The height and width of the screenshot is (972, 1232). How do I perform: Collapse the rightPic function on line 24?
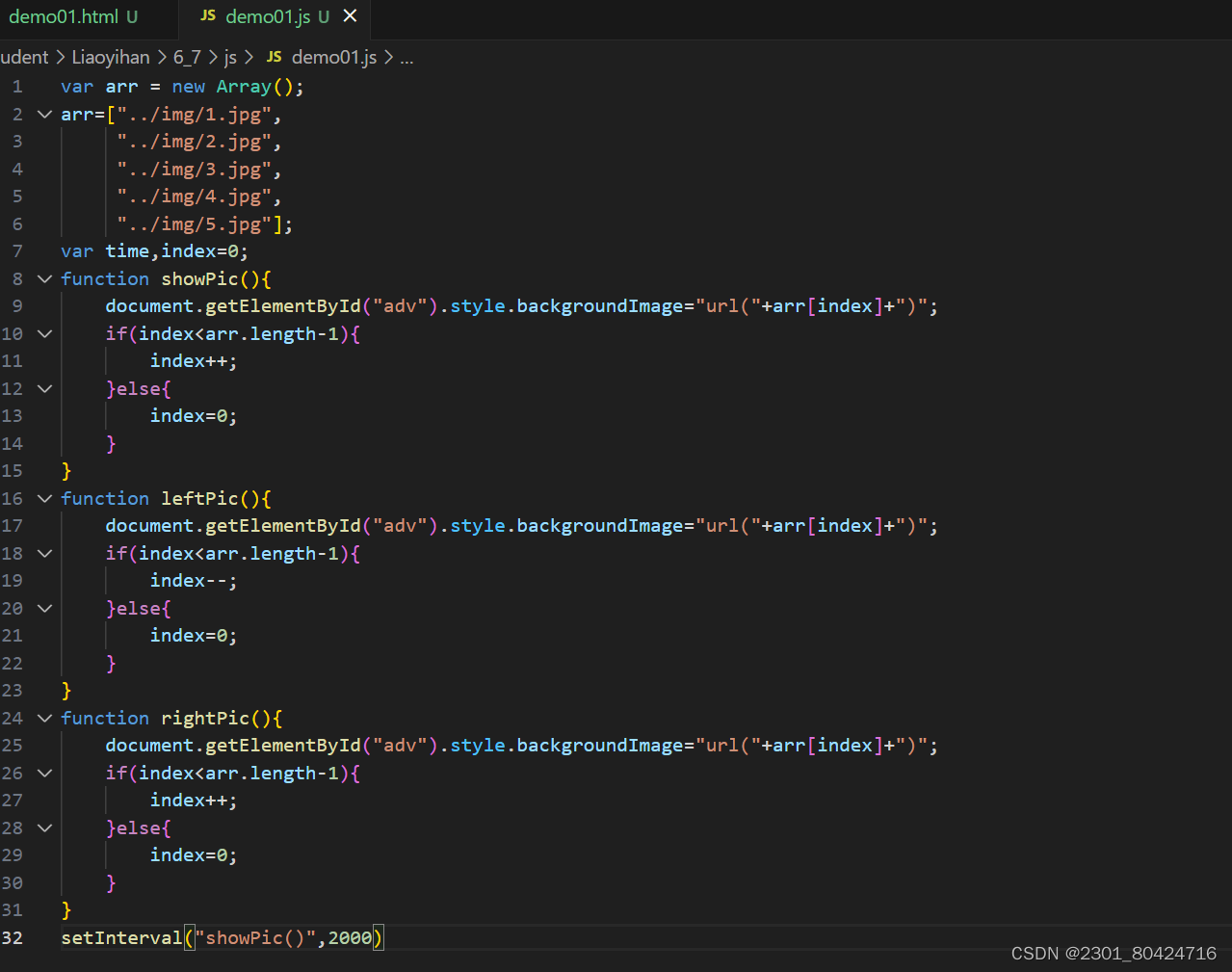[43, 718]
